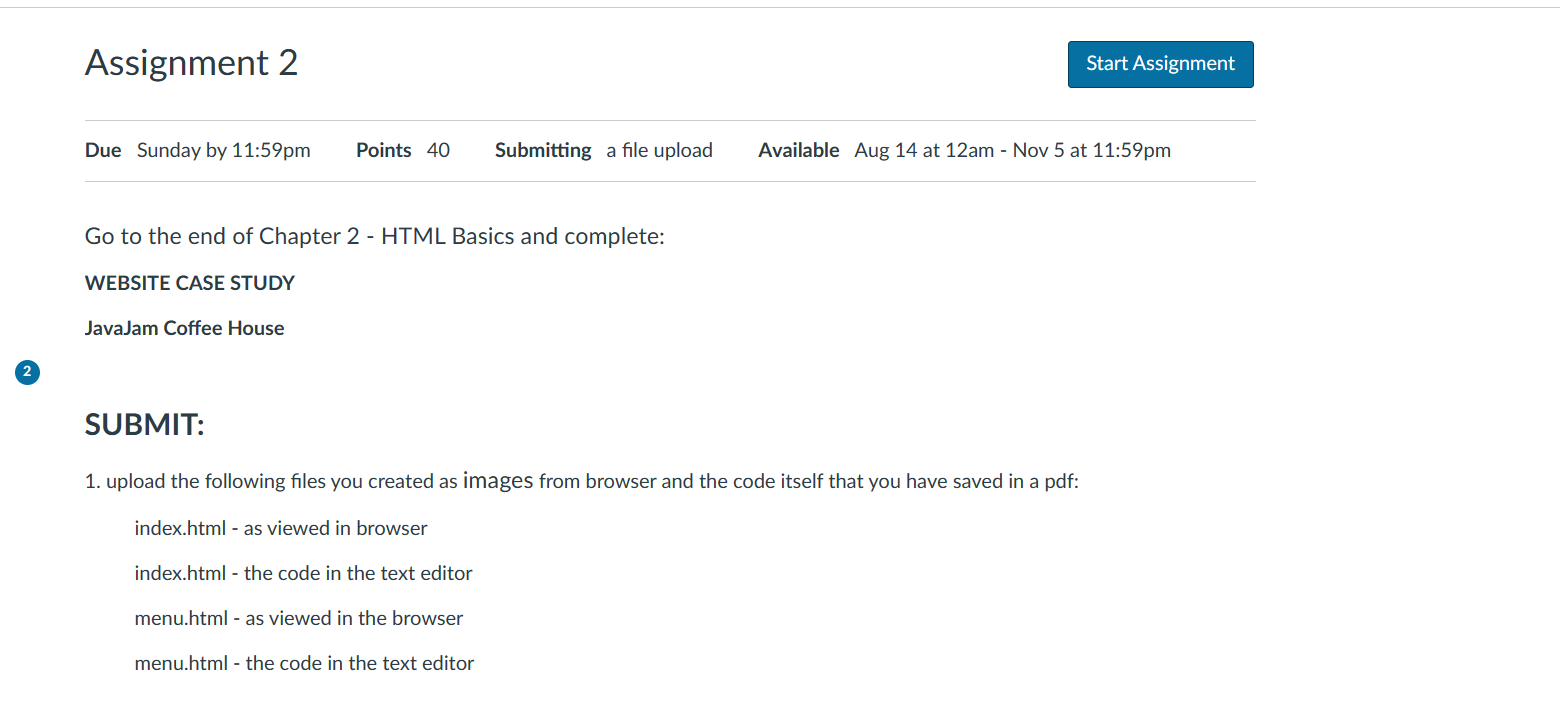Click the 'Available' bold label
Image resolution: width=1560 pixels, height=720 pixels.
(x=799, y=150)
